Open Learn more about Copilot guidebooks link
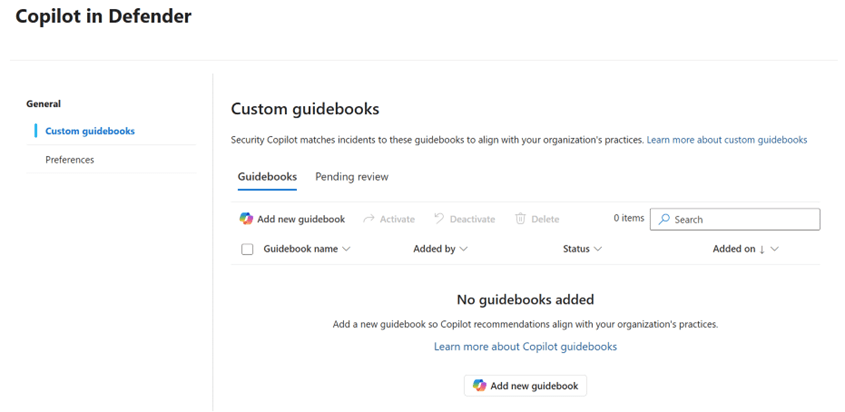This screenshot has width=845, height=412. coord(525,347)
